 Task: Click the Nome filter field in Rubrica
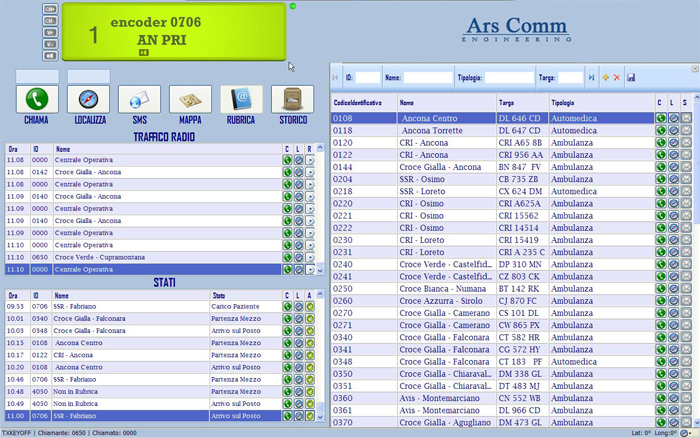coord(428,77)
